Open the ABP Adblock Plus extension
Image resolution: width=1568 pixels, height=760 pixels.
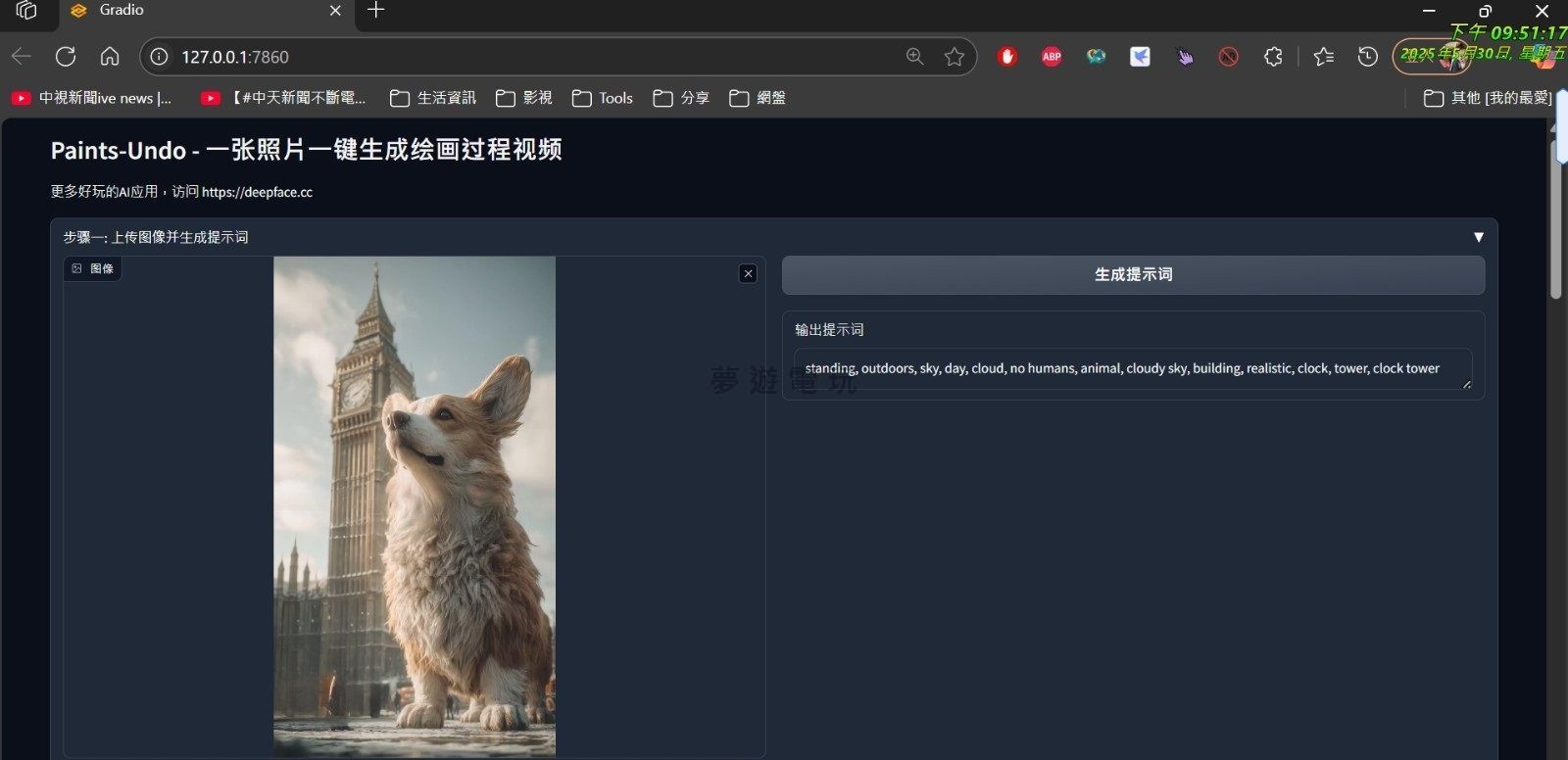pyautogui.click(x=1052, y=57)
